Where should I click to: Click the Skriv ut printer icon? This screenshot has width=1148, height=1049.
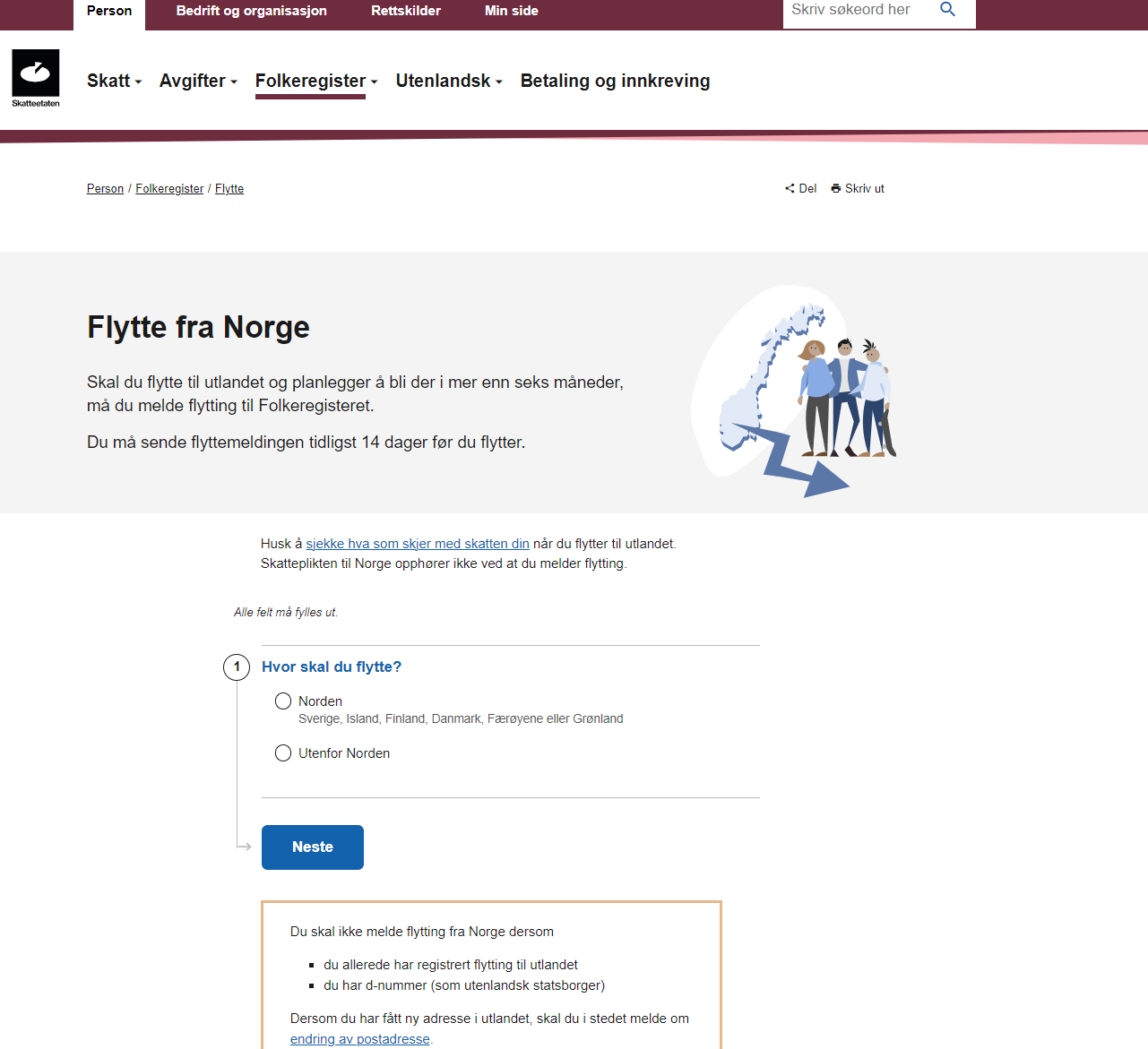(x=836, y=188)
